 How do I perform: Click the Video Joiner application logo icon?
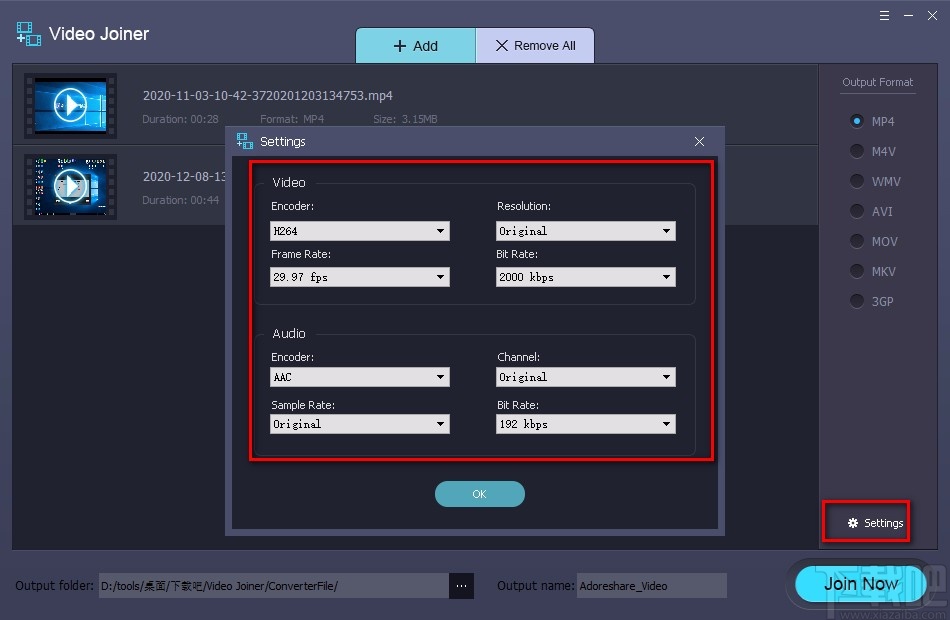click(x=28, y=33)
